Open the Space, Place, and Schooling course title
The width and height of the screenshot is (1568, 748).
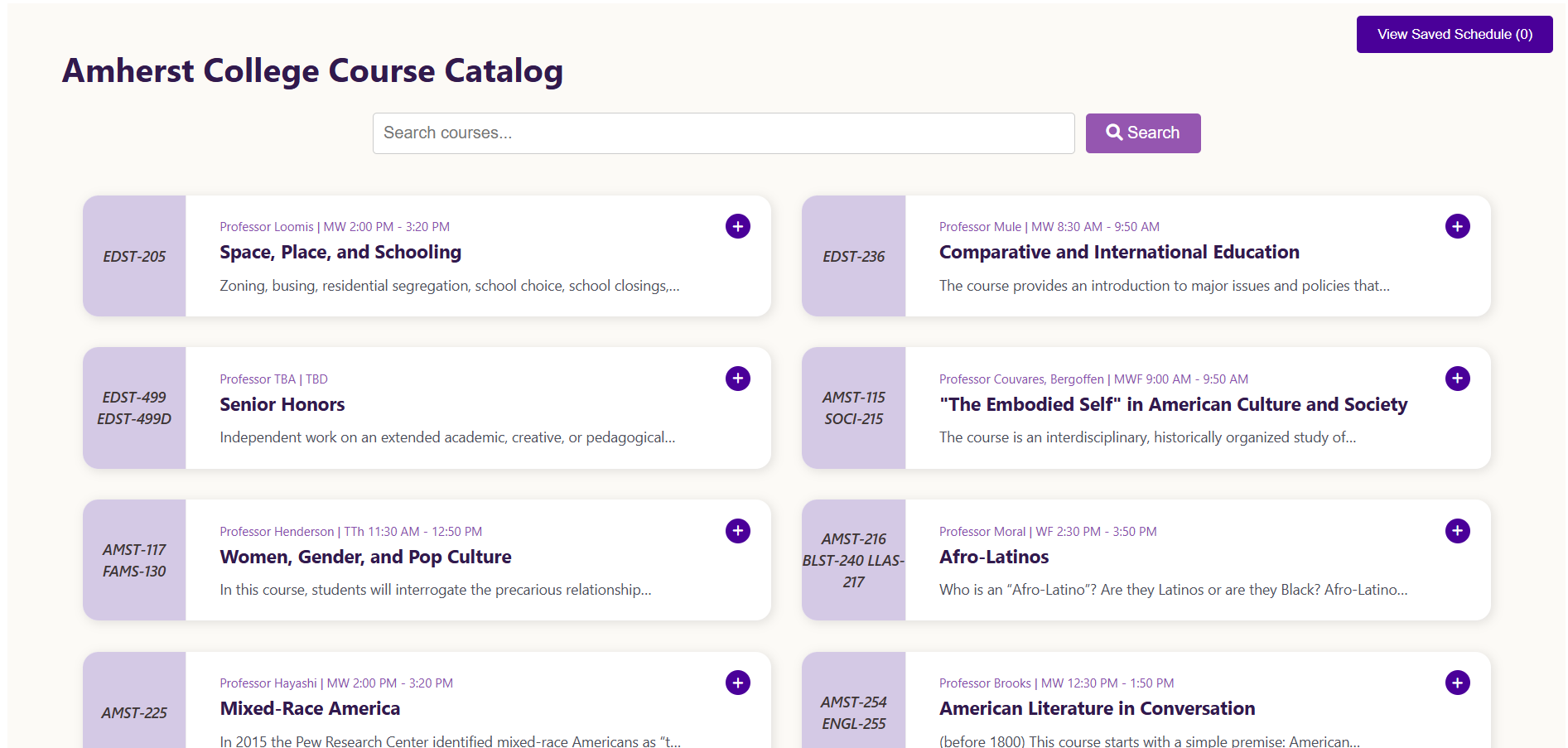click(340, 252)
